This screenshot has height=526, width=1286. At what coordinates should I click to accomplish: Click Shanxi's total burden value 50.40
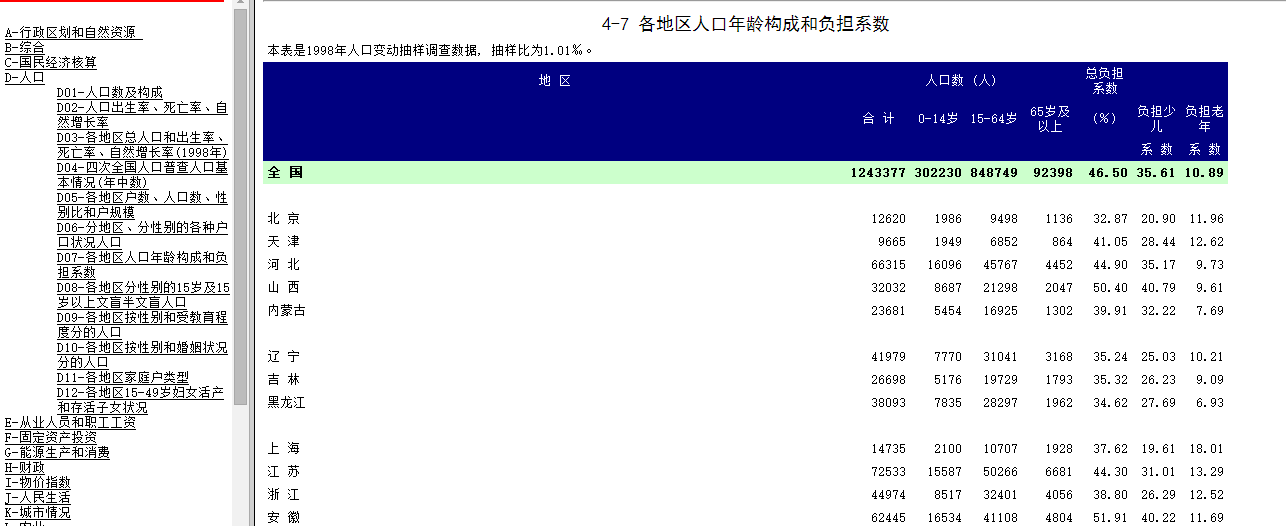[1110, 289]
